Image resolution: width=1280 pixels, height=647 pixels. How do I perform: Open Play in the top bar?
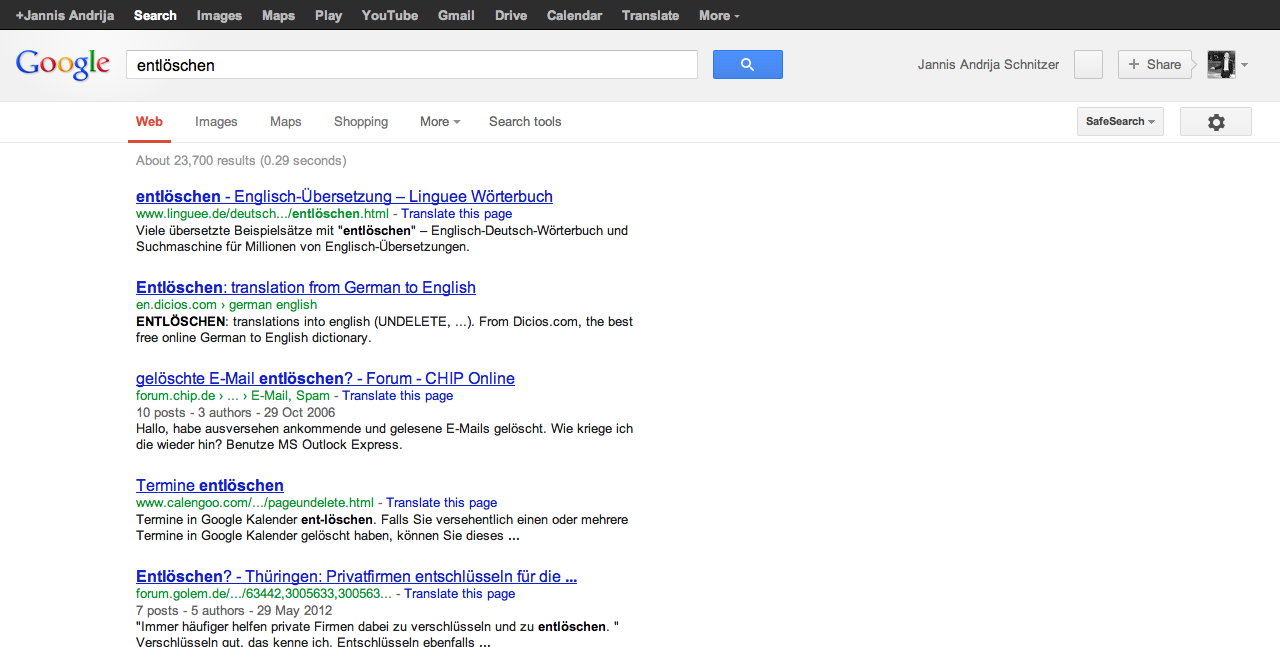point(328,15)
